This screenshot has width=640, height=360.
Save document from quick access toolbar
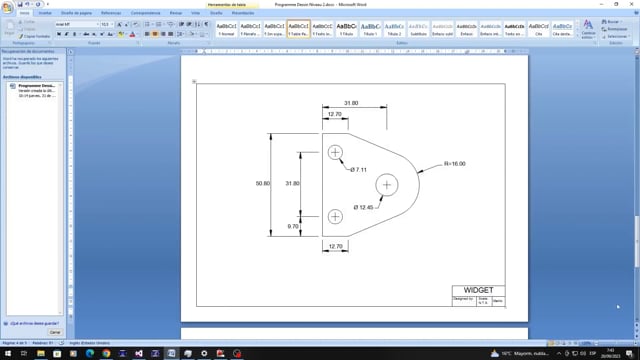[x=20, y=4]
